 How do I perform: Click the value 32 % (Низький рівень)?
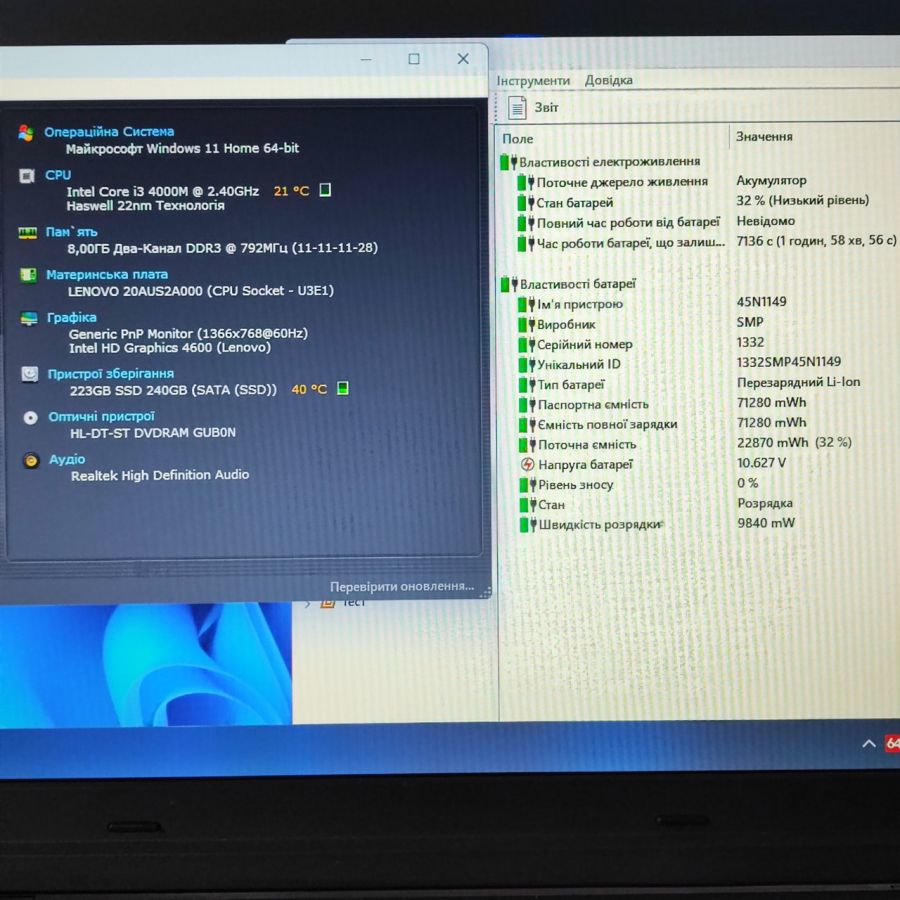802,200
